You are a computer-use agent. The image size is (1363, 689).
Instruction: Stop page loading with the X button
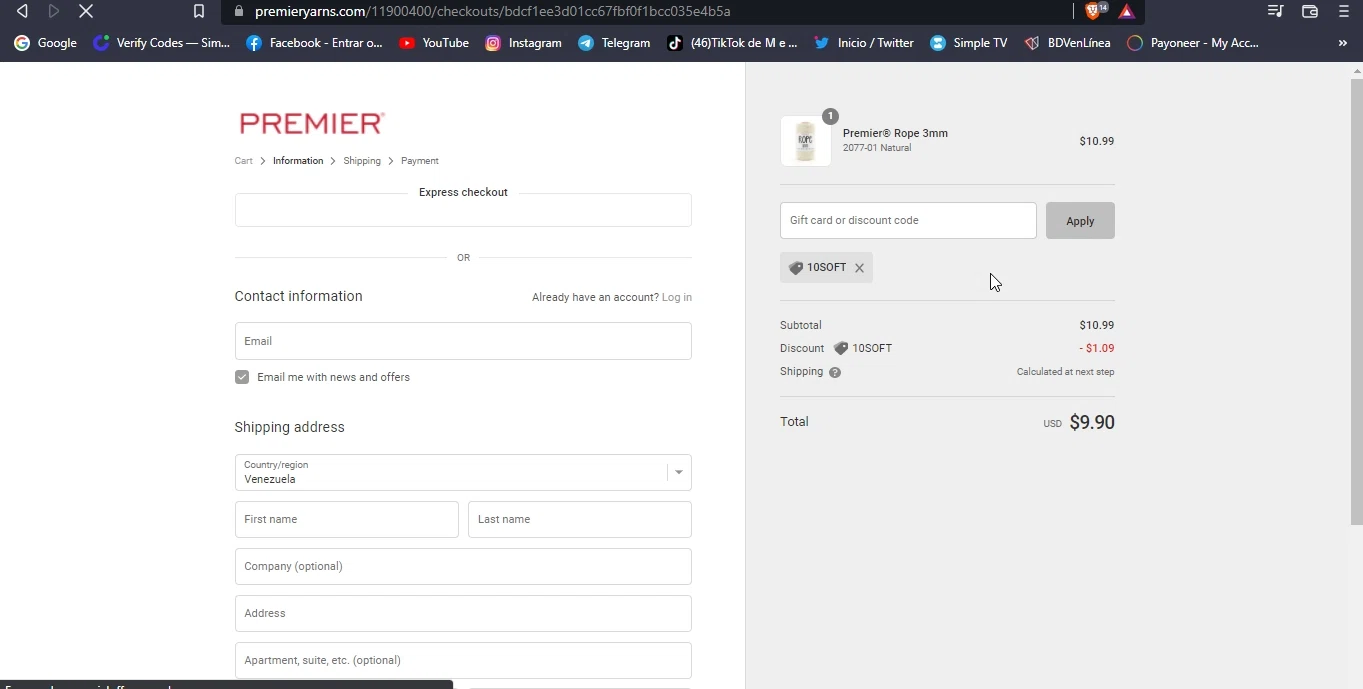pos(86,11)
